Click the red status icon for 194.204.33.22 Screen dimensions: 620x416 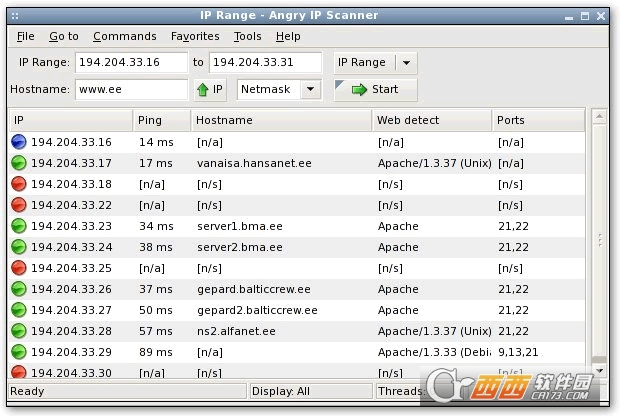[x=19, y=204]
